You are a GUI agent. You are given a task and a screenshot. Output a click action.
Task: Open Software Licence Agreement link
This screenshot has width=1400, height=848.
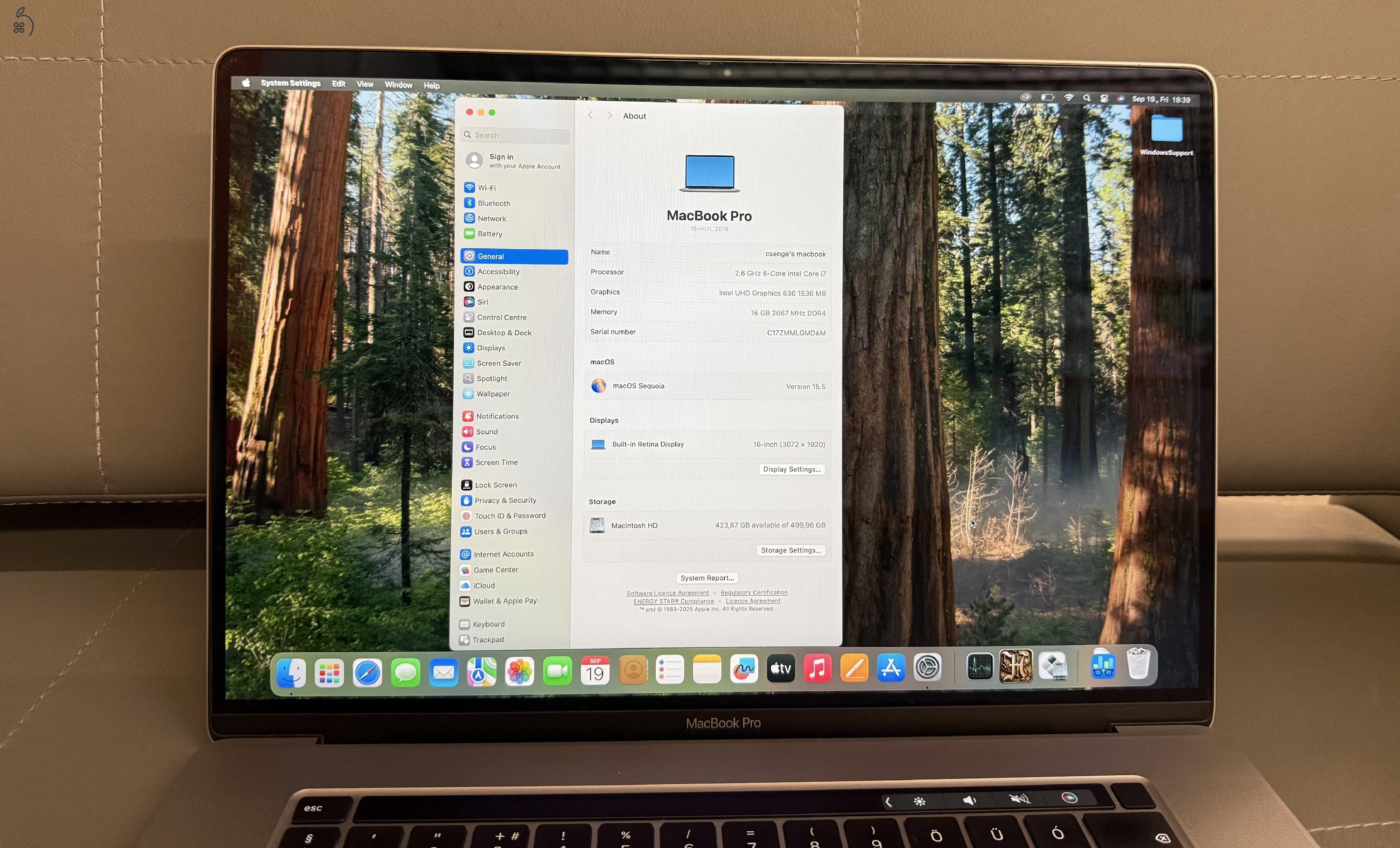668,593
